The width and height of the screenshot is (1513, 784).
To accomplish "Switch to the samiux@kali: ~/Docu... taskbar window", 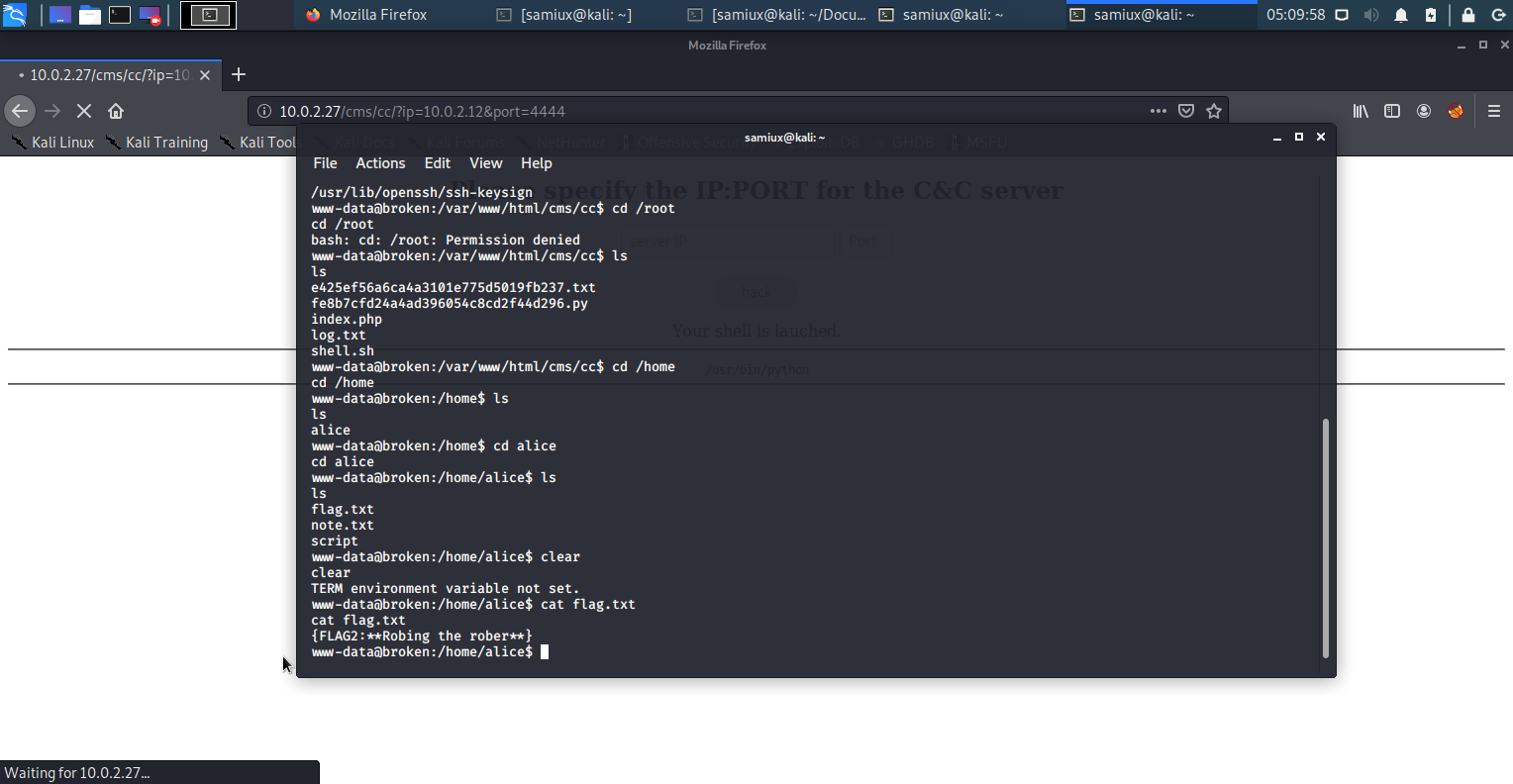I will (777, 15).
